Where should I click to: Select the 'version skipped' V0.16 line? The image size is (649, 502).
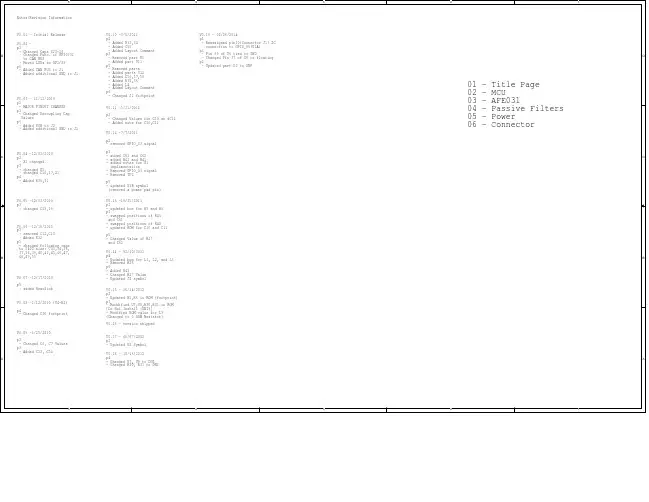pyautogui.click(x=128, y=324)
